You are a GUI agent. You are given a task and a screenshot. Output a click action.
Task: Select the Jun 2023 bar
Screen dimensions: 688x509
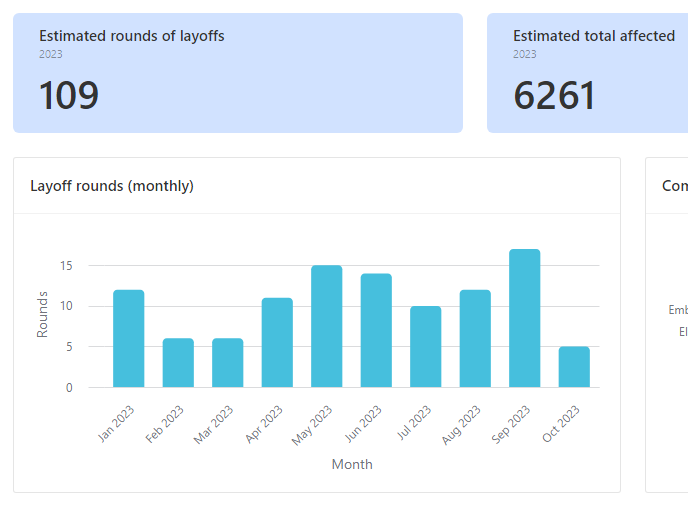pos(376,331)
